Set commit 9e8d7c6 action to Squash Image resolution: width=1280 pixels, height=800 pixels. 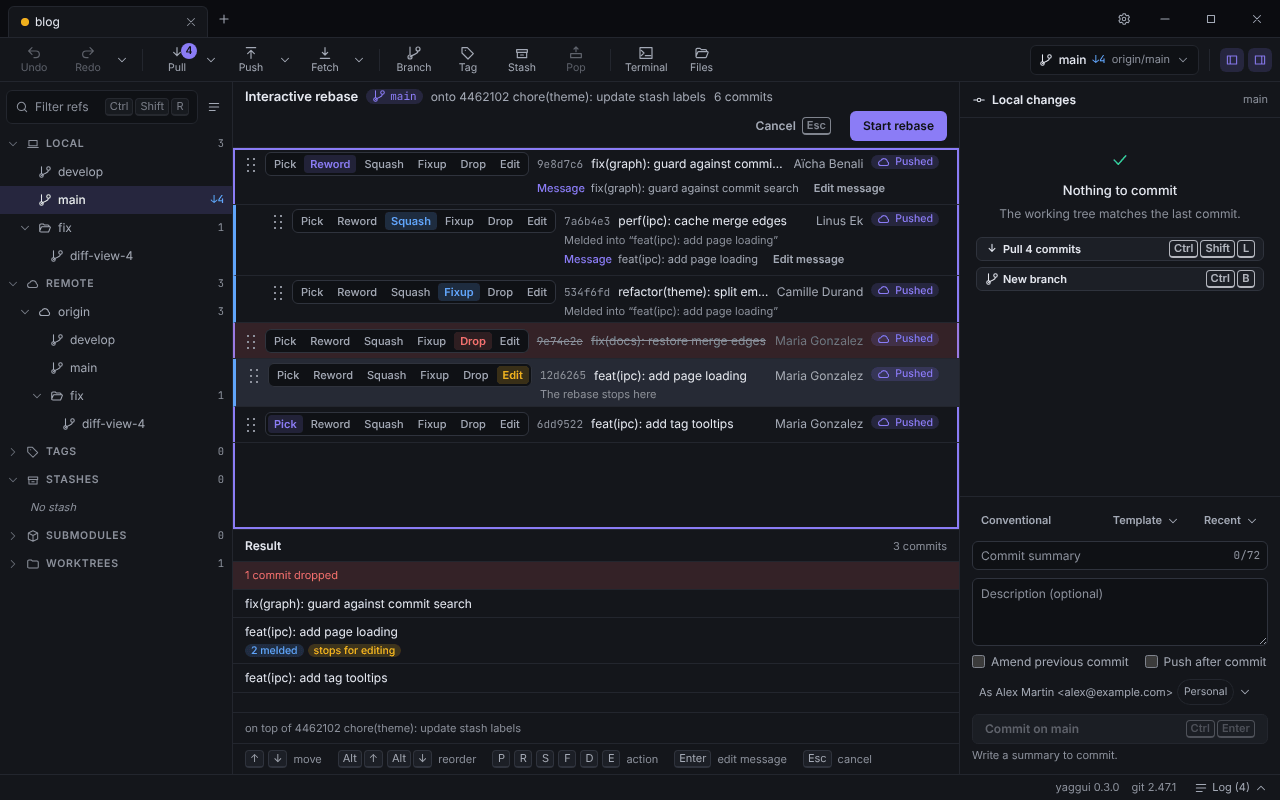point(384,165)
